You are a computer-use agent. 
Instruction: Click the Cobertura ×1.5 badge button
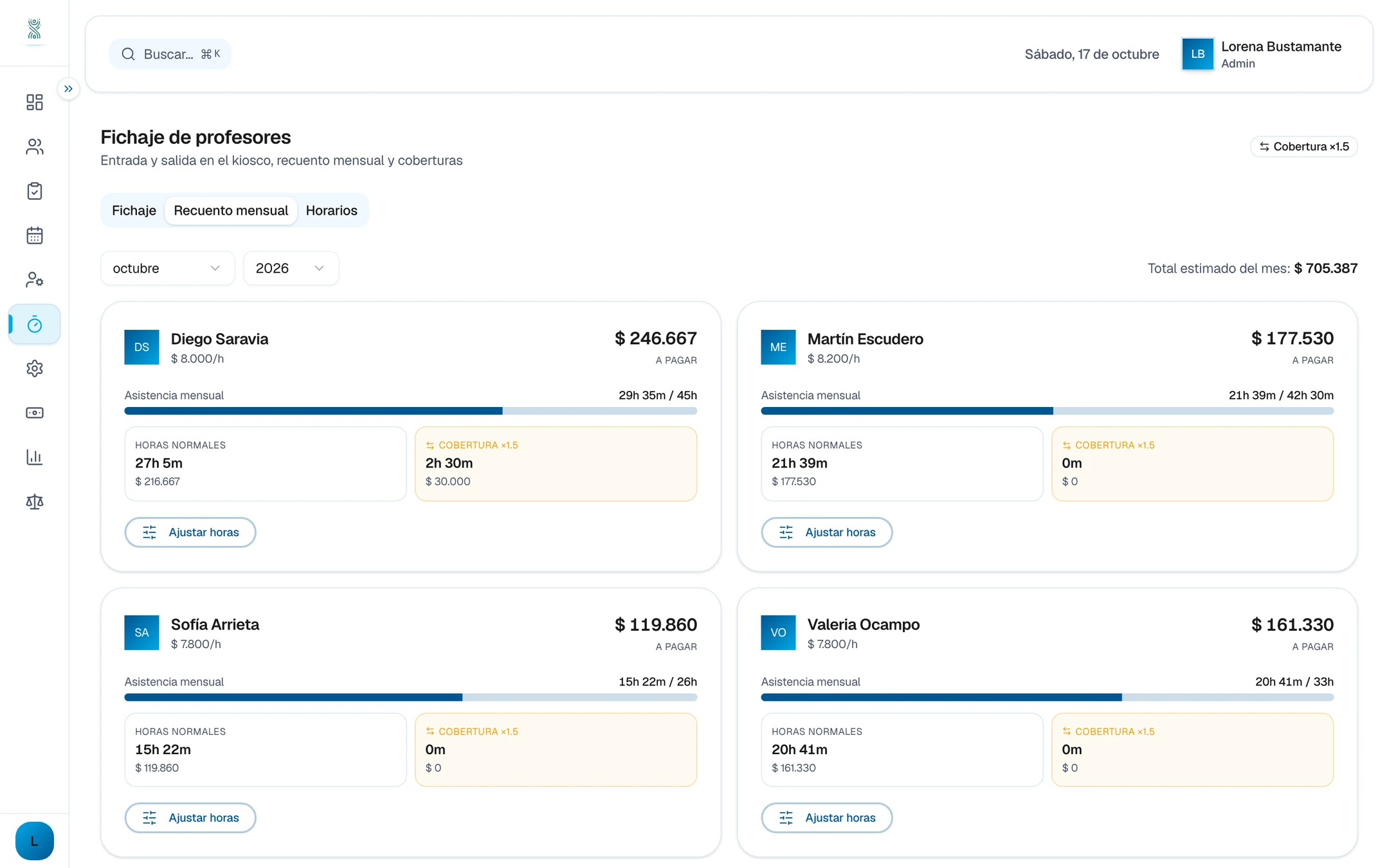coord(1303,147)
